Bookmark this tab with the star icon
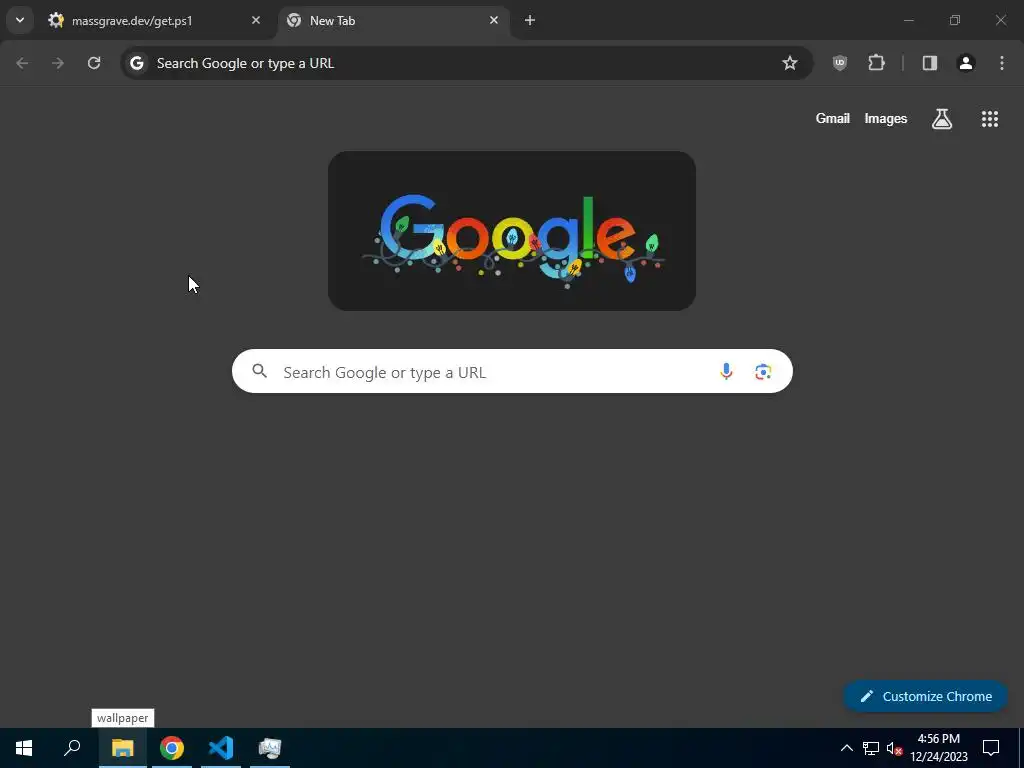 (790, 63)
